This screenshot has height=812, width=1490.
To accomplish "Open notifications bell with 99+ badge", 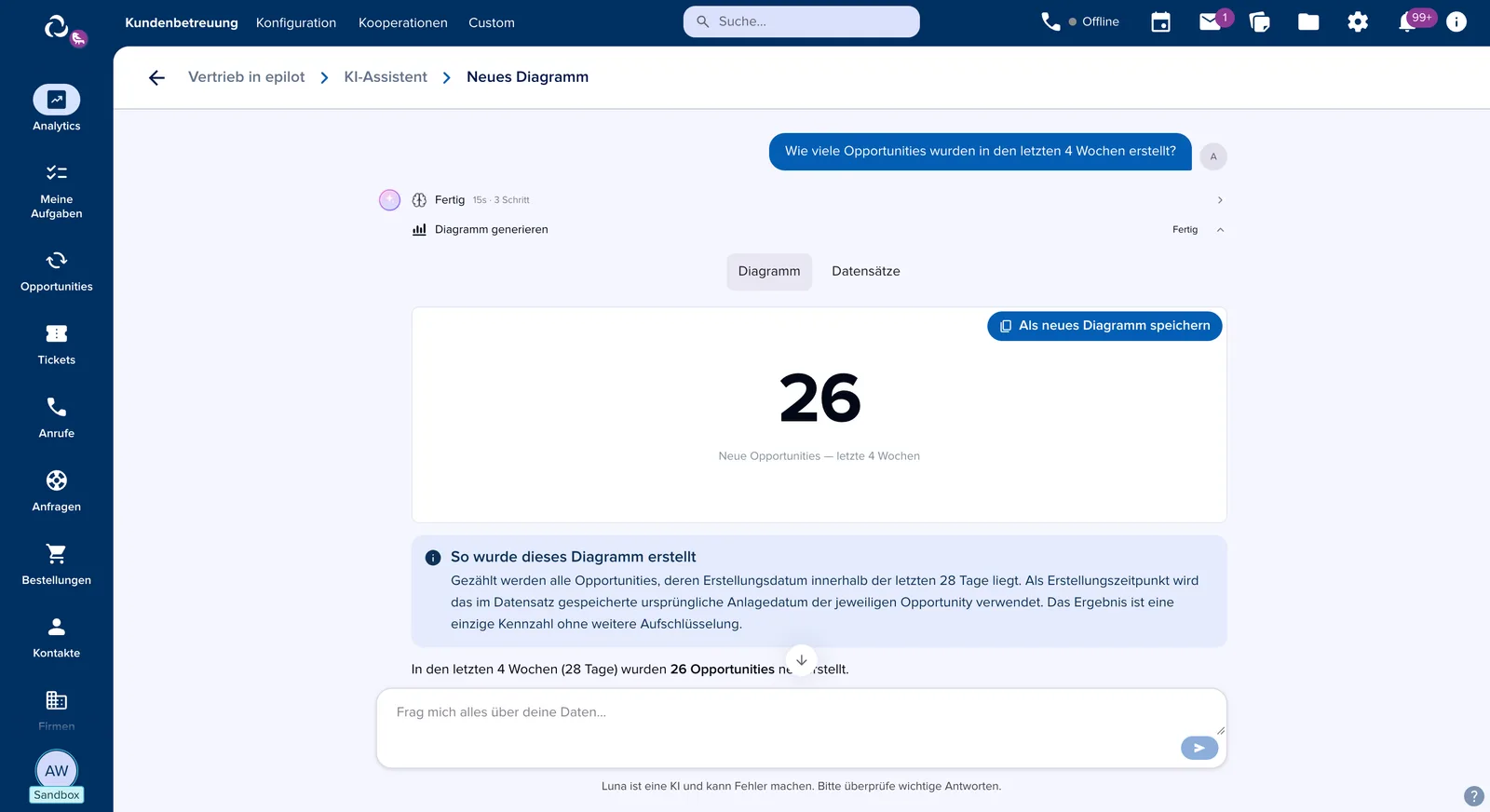I will pyautogui.click(x=1407, y=21).
